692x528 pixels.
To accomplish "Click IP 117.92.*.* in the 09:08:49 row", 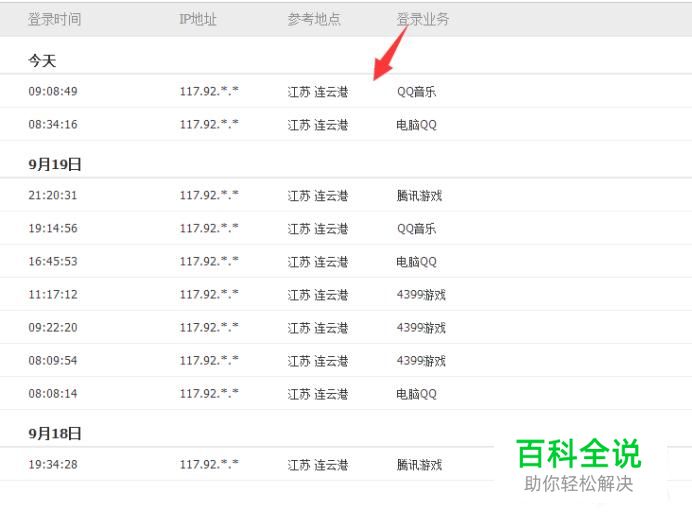I will [209, 91].
